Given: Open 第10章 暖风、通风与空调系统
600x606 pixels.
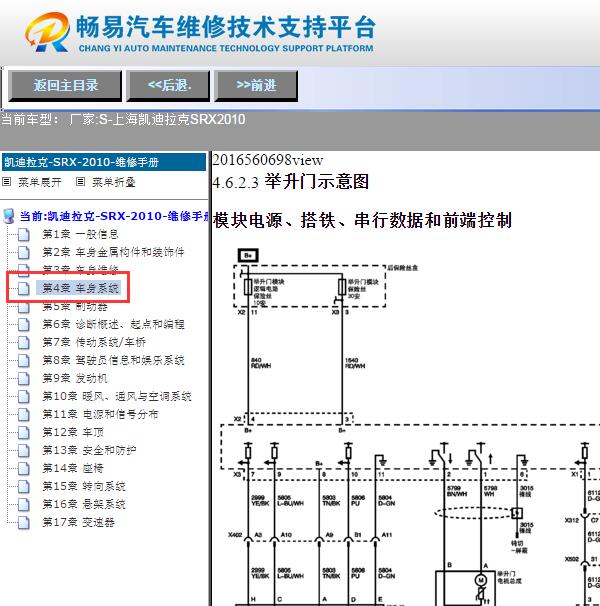Looking at the screenshot, I should (x=117, y=396).
